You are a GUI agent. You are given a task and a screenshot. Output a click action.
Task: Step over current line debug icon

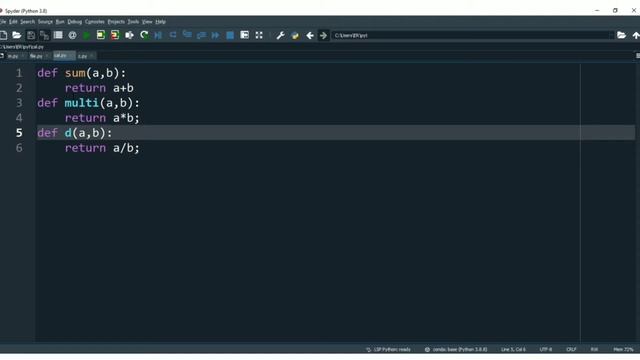(x=173, y=36)
